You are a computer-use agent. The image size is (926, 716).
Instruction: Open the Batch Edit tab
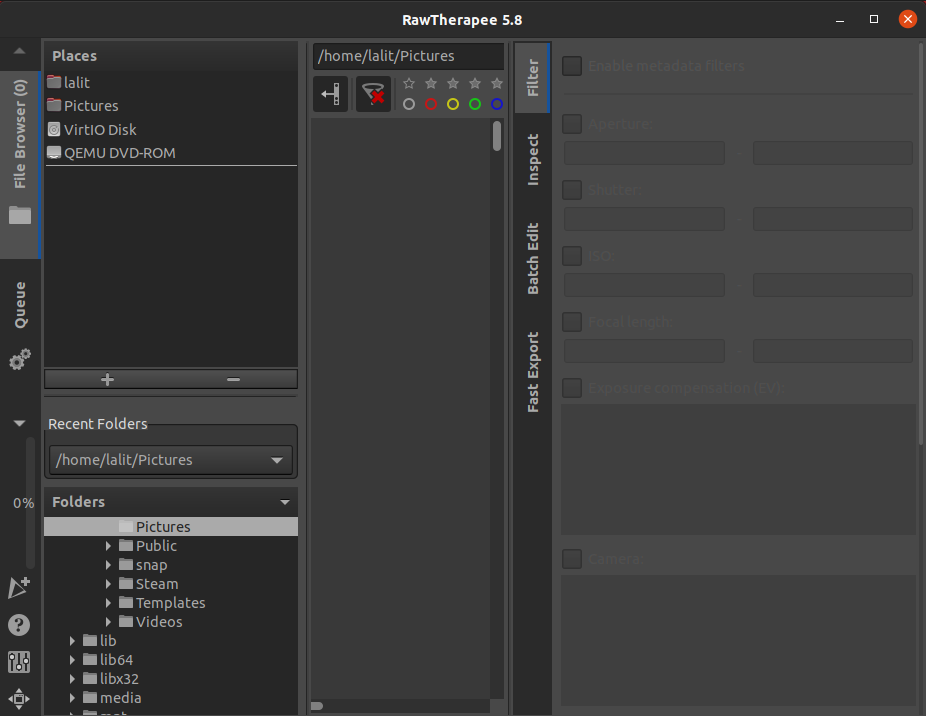533,258
